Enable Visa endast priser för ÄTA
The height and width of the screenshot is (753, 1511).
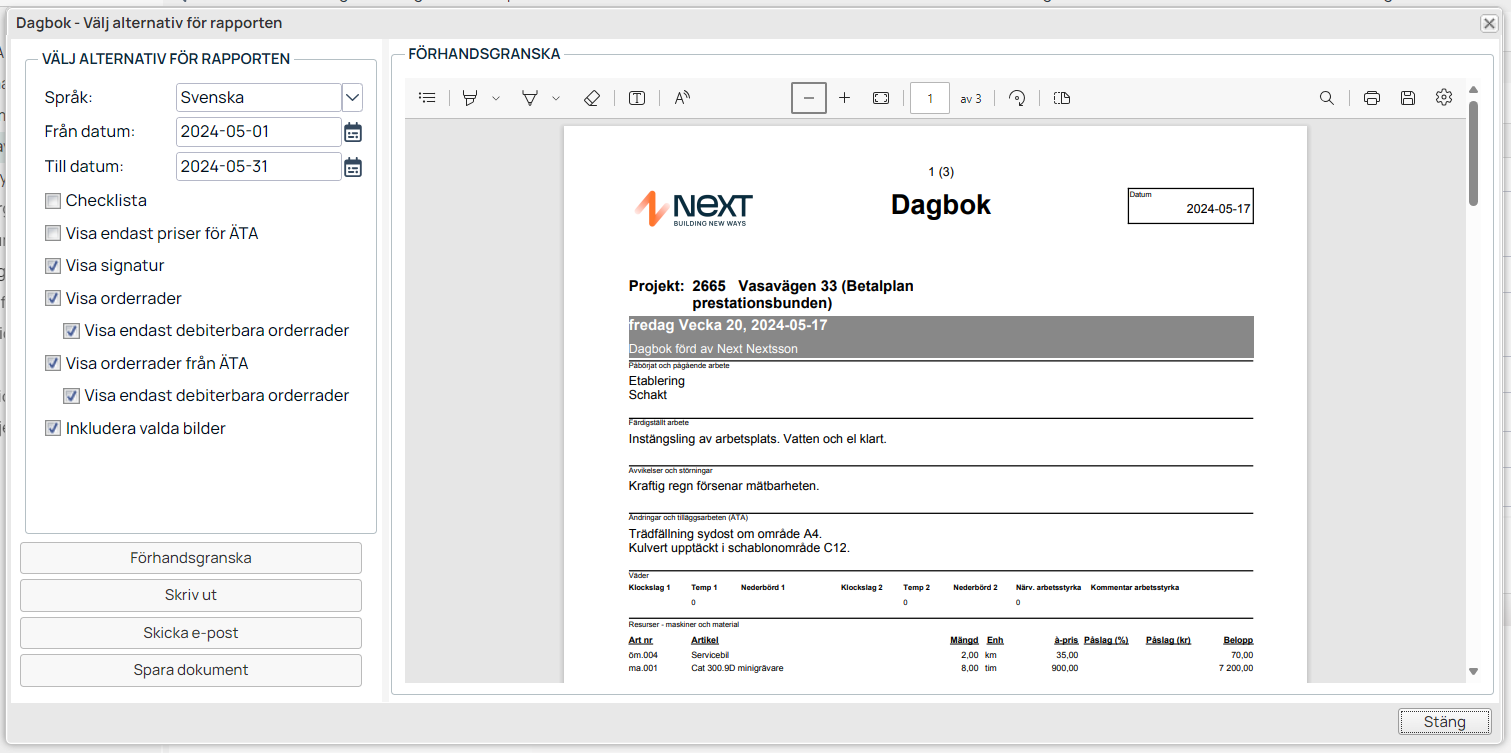point(53,234)
